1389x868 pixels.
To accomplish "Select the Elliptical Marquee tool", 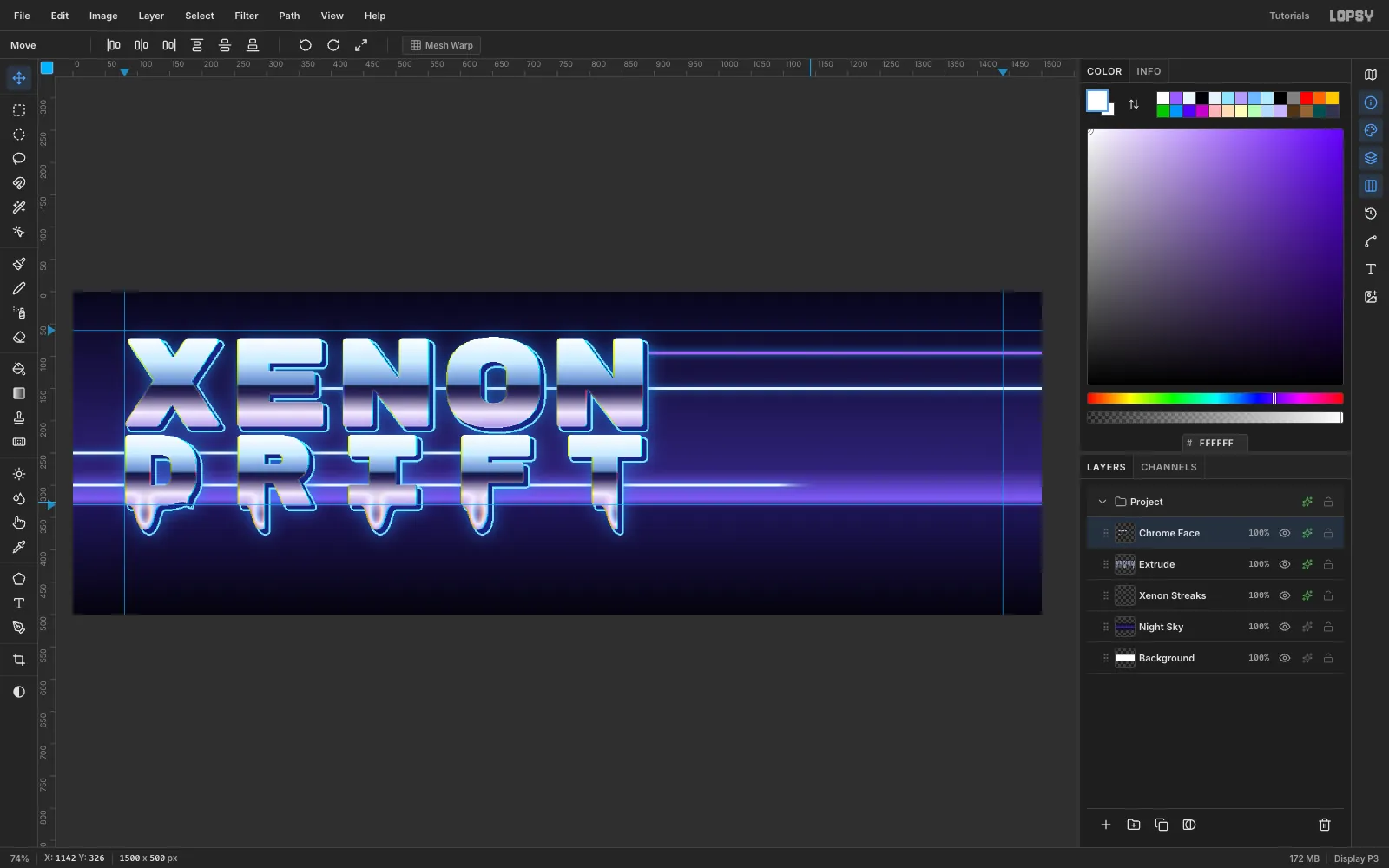I will pyautogui.click(x=19, y=135).
